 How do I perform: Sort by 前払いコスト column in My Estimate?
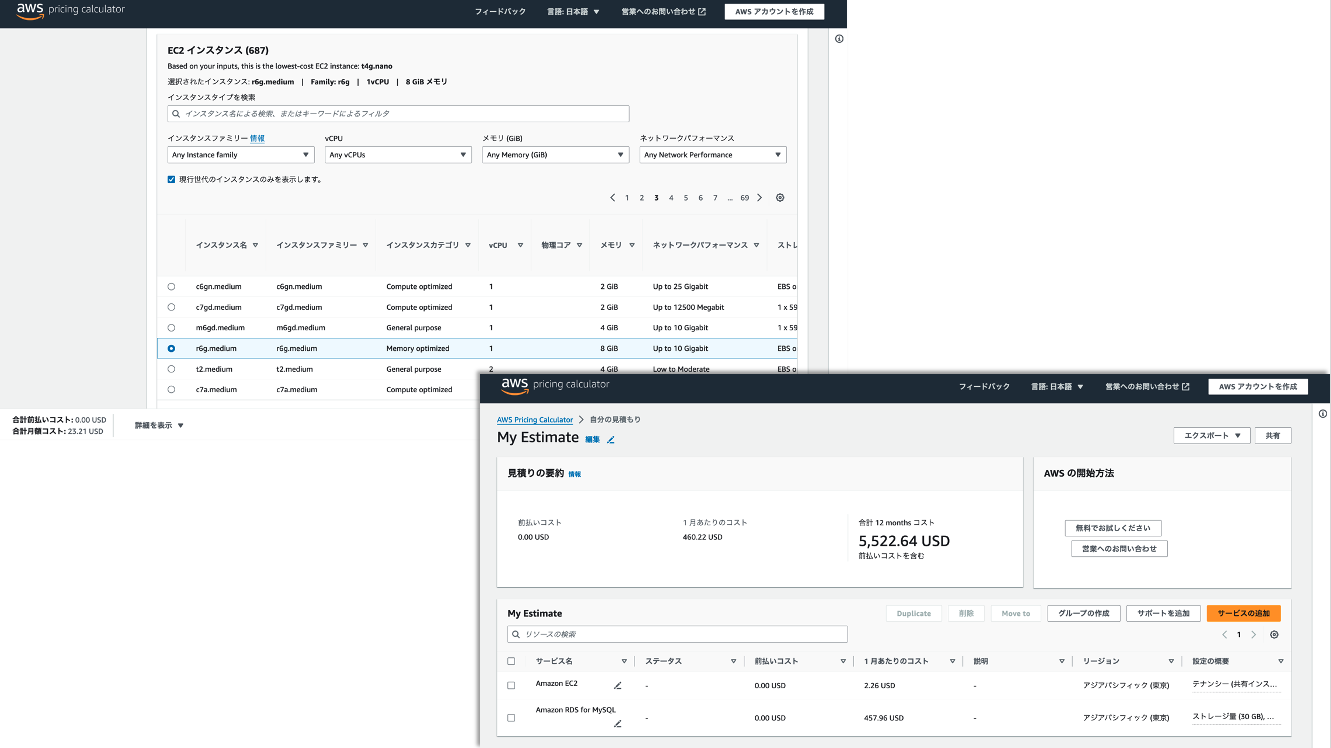[x=843, y=661]
